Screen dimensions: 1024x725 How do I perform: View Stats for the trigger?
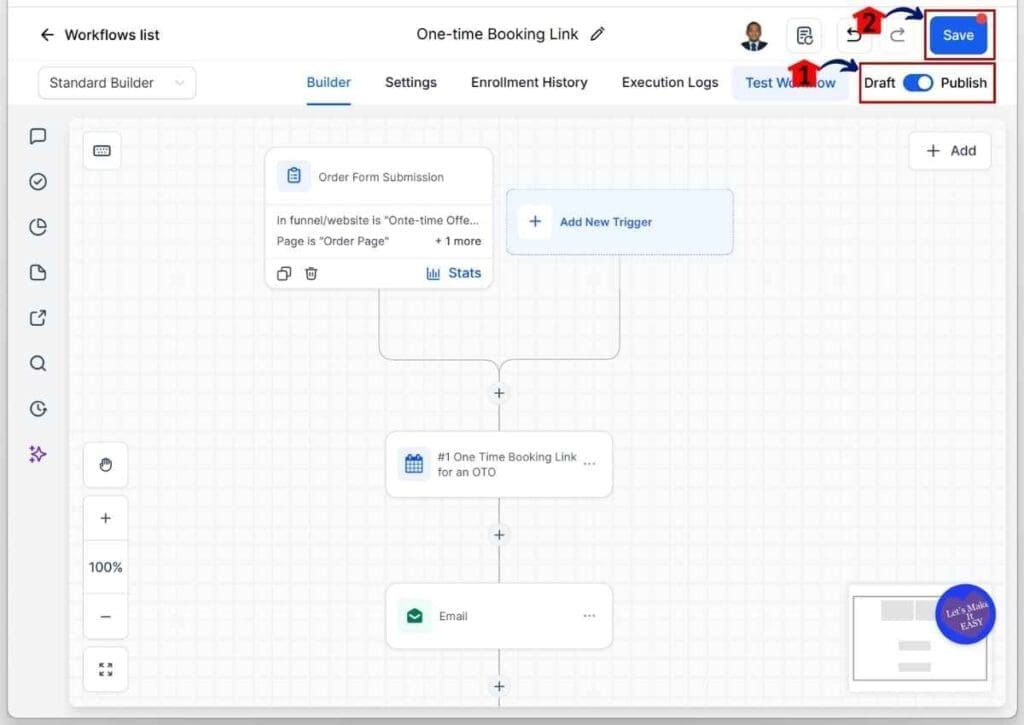[x=454, y=273]
